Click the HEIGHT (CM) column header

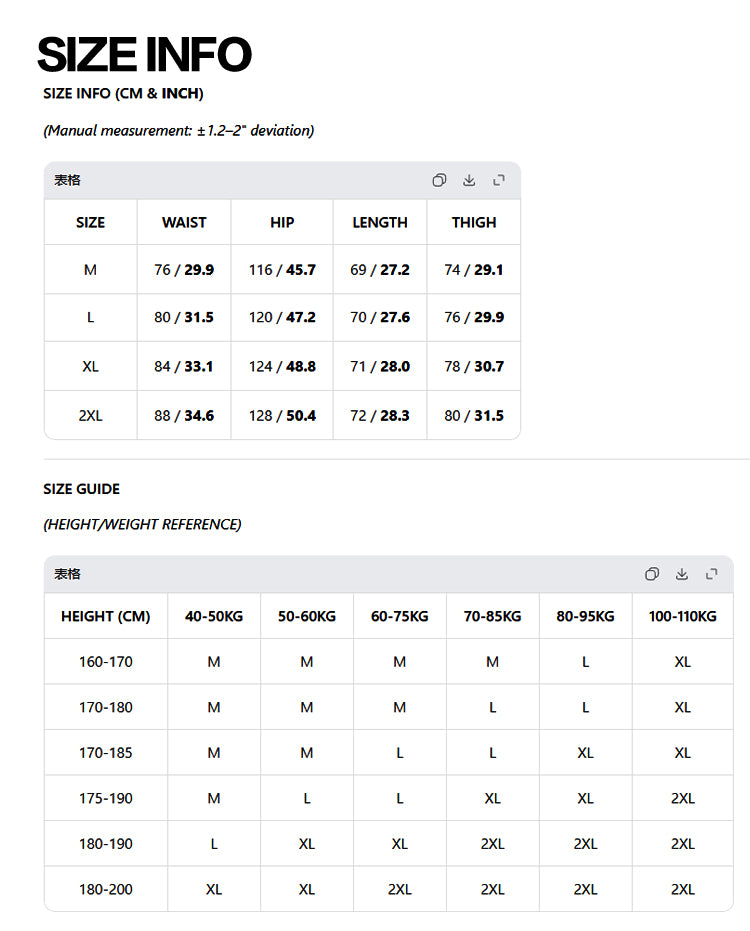click(x=106, y=616)
